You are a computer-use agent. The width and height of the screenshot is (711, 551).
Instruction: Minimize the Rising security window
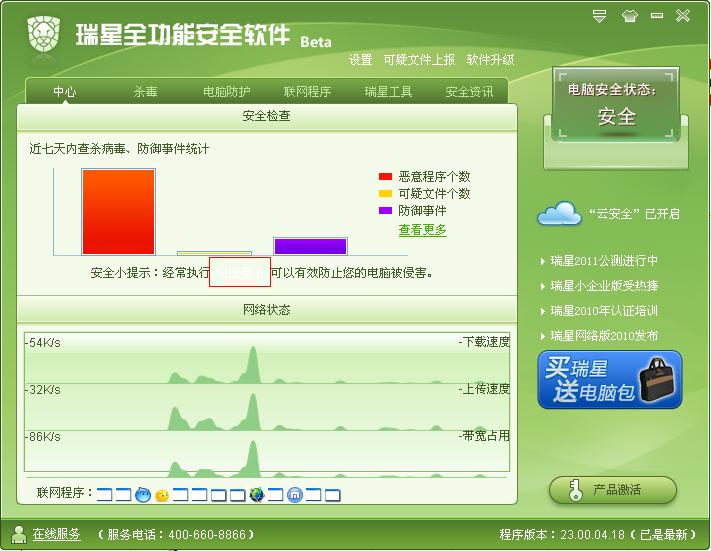(x=656, y=16)
